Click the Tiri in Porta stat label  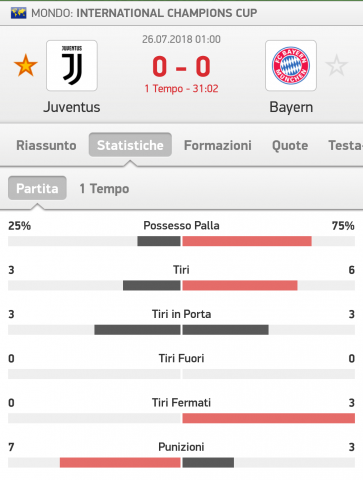[x=181, y=314]
